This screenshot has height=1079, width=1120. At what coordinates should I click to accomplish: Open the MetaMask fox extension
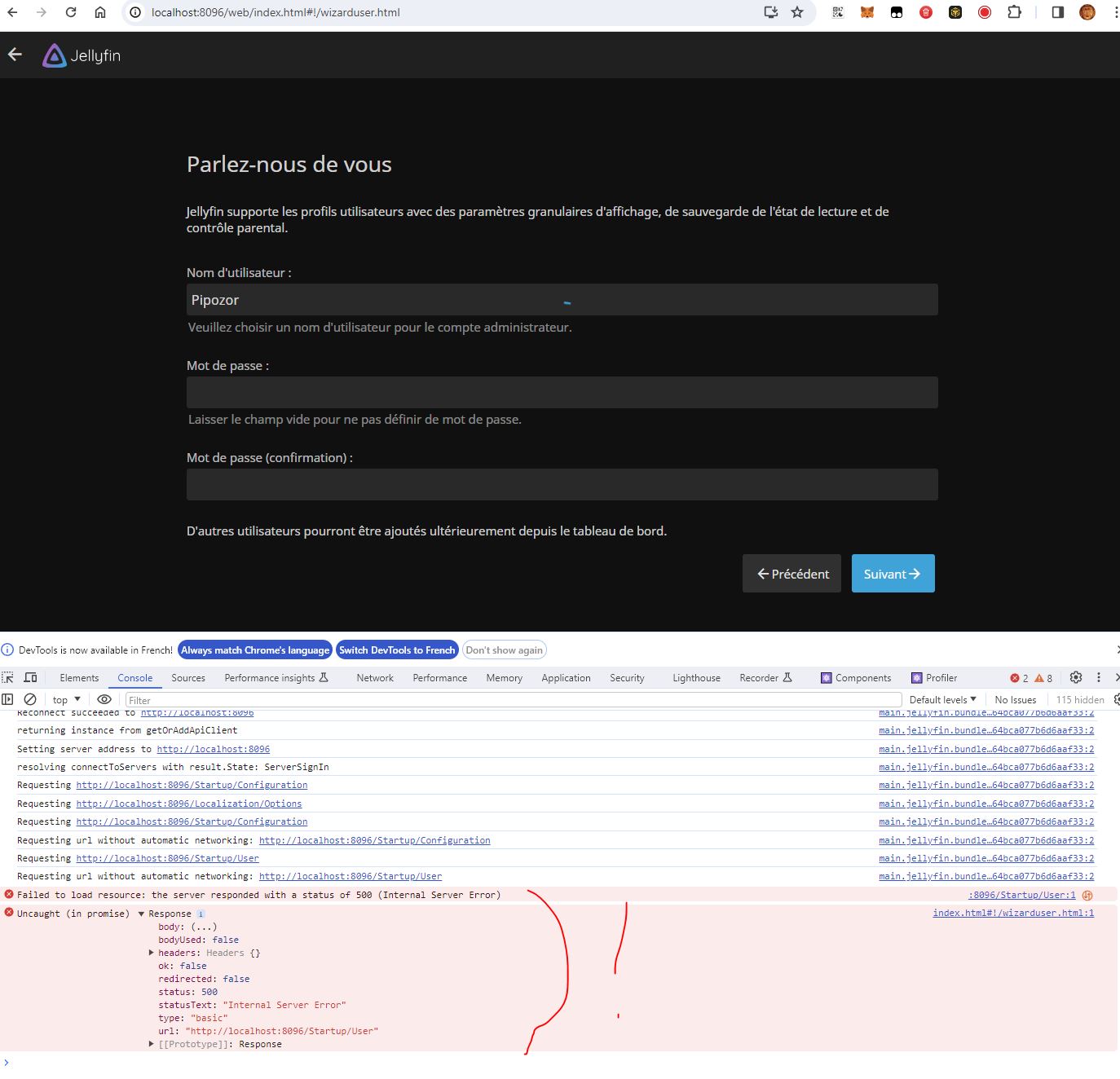(867, 12)
